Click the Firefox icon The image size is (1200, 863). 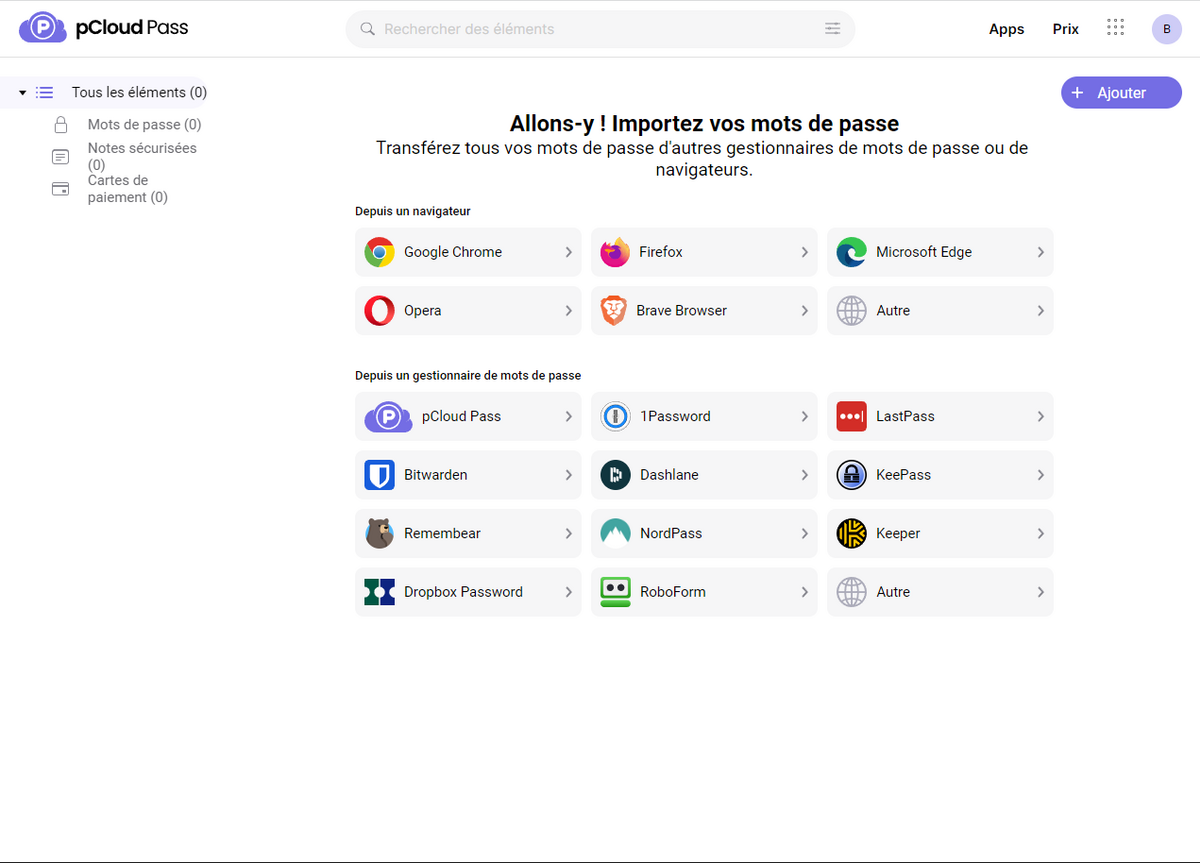615,252
